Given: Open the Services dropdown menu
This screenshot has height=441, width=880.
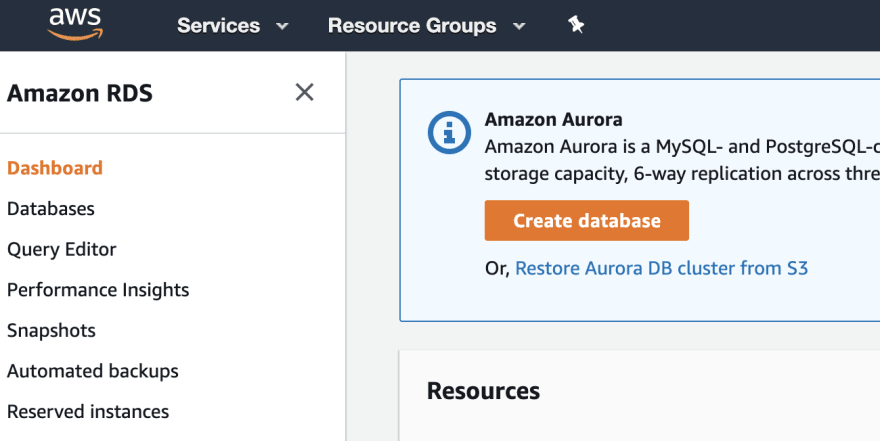Looking at the screenshot, I should pos(232,26).
